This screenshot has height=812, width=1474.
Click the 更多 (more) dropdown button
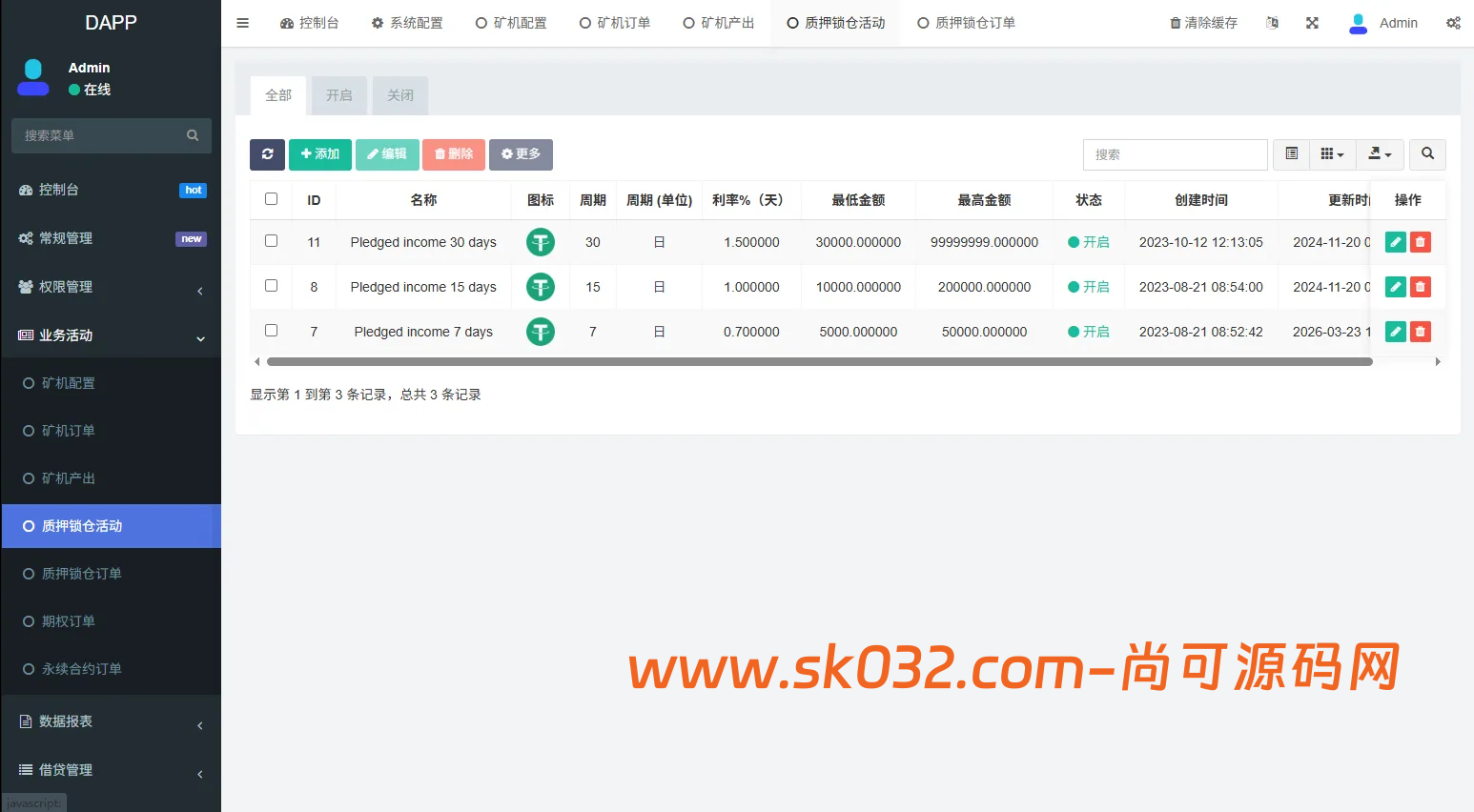click(x=521, y=154)
